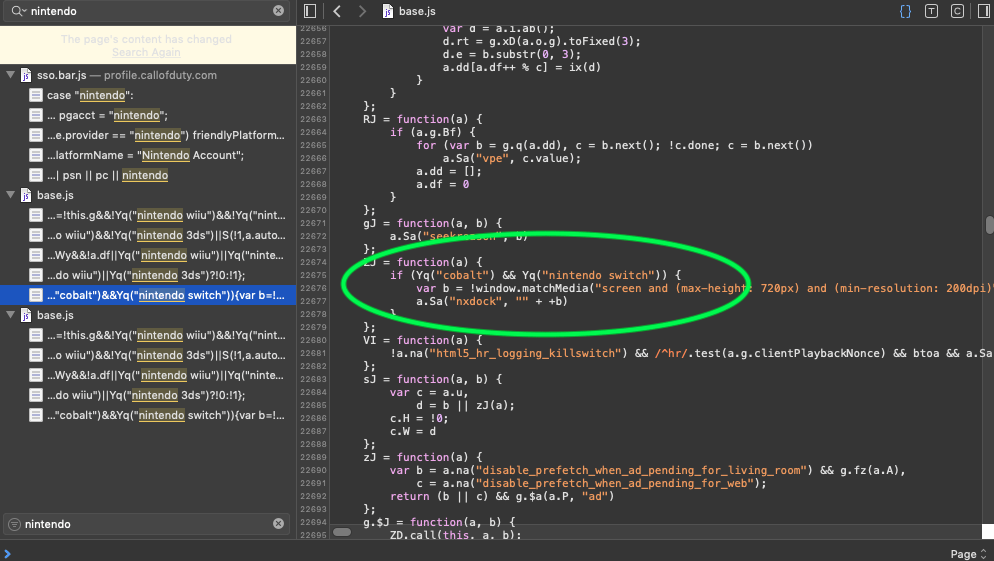
Task: Click the filter icon in bottom field
Action: pos(14,524)
